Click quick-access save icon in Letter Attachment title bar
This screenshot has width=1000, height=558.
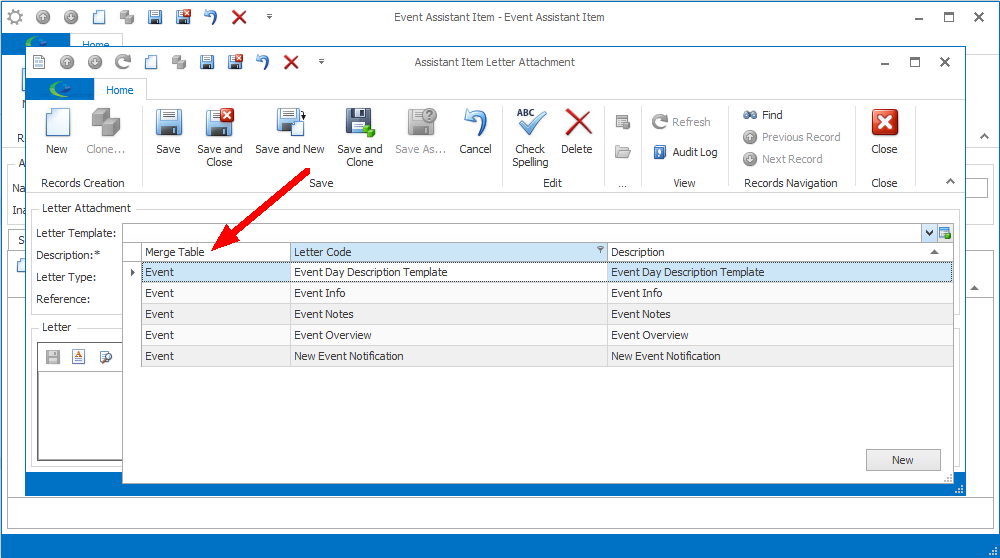(x=207, y=62)
